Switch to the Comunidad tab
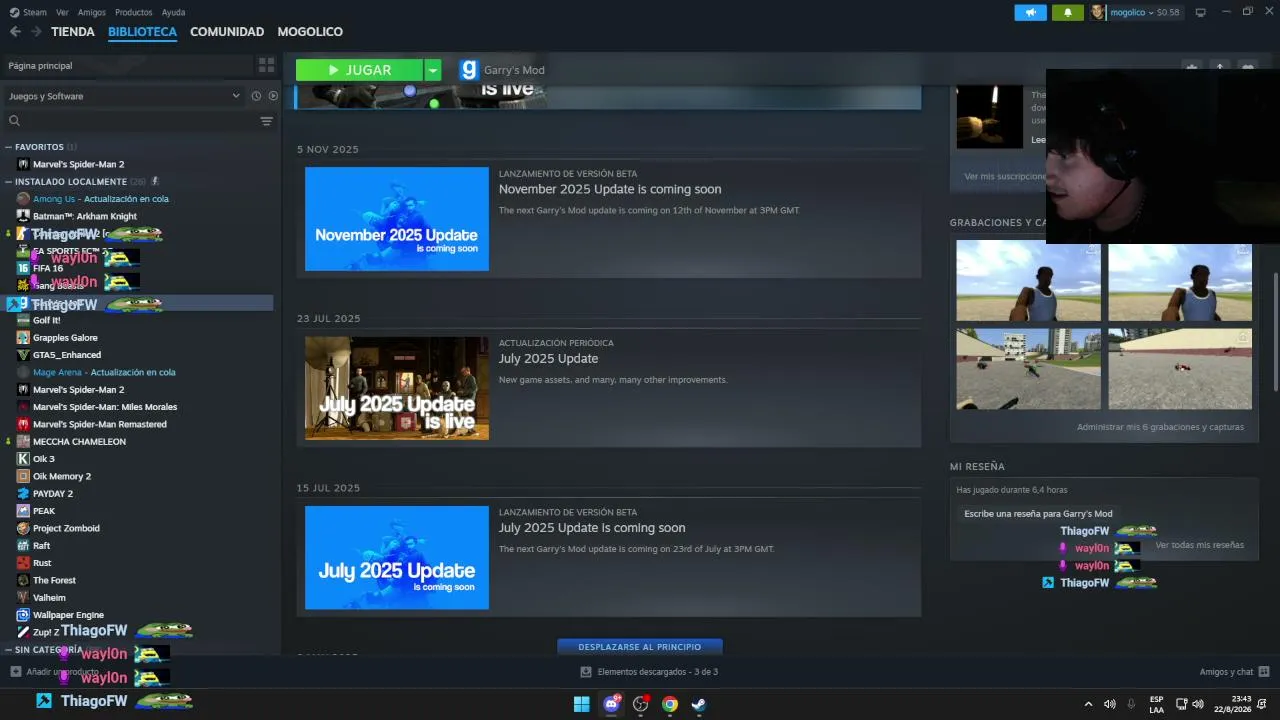The width and height of the screenshot is (1280, 720). pos(227,32)
